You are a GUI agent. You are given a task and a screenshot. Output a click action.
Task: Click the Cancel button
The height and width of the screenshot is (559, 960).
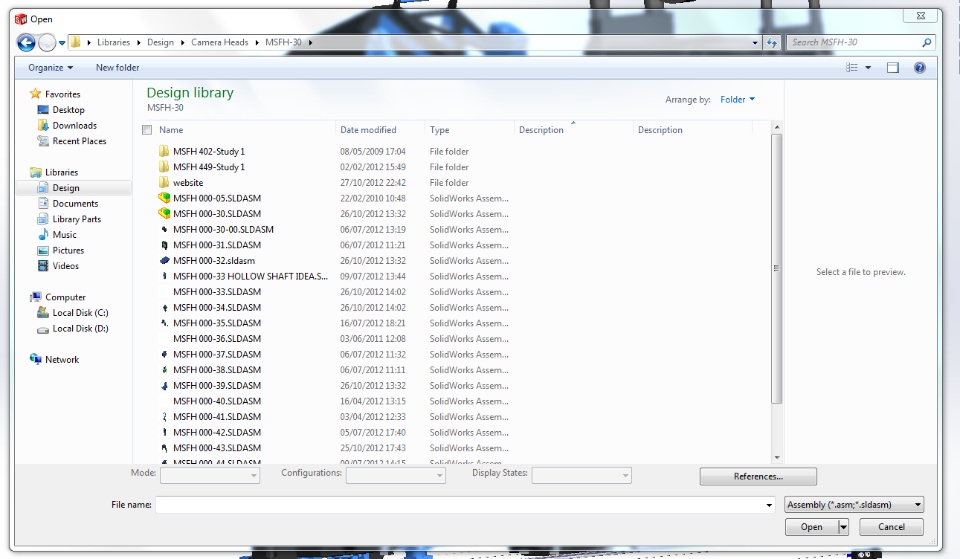click(891, 527)
